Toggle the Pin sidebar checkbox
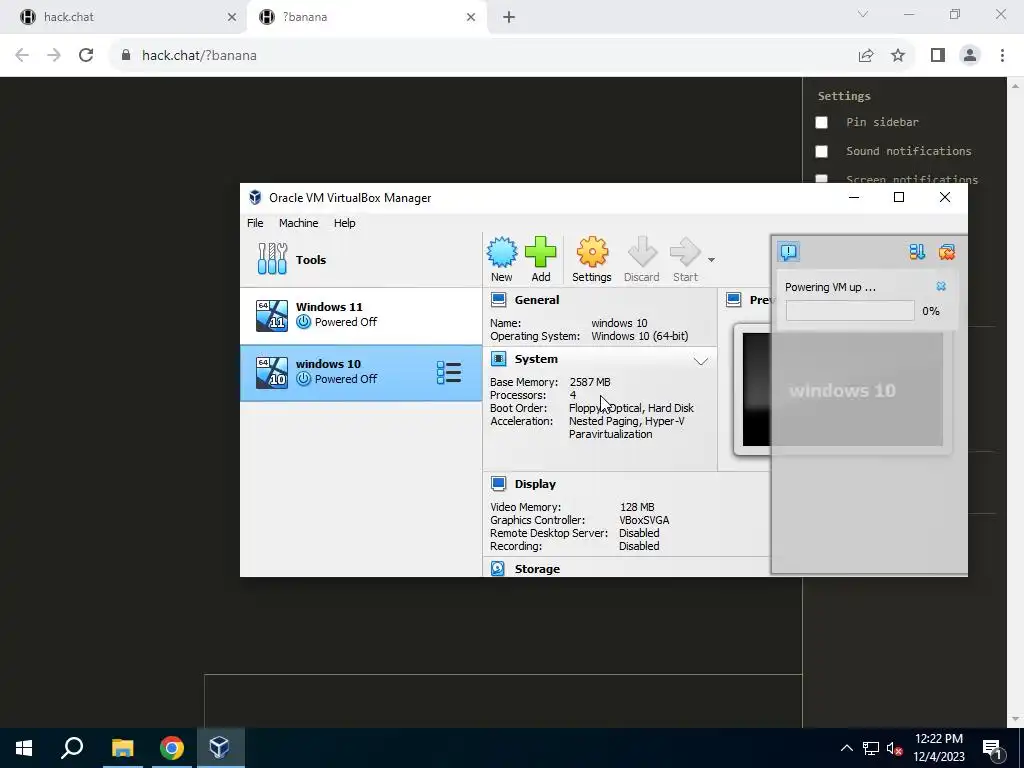Image resolution: width=1024 pixels, height=768 pixels. [822, 122]
